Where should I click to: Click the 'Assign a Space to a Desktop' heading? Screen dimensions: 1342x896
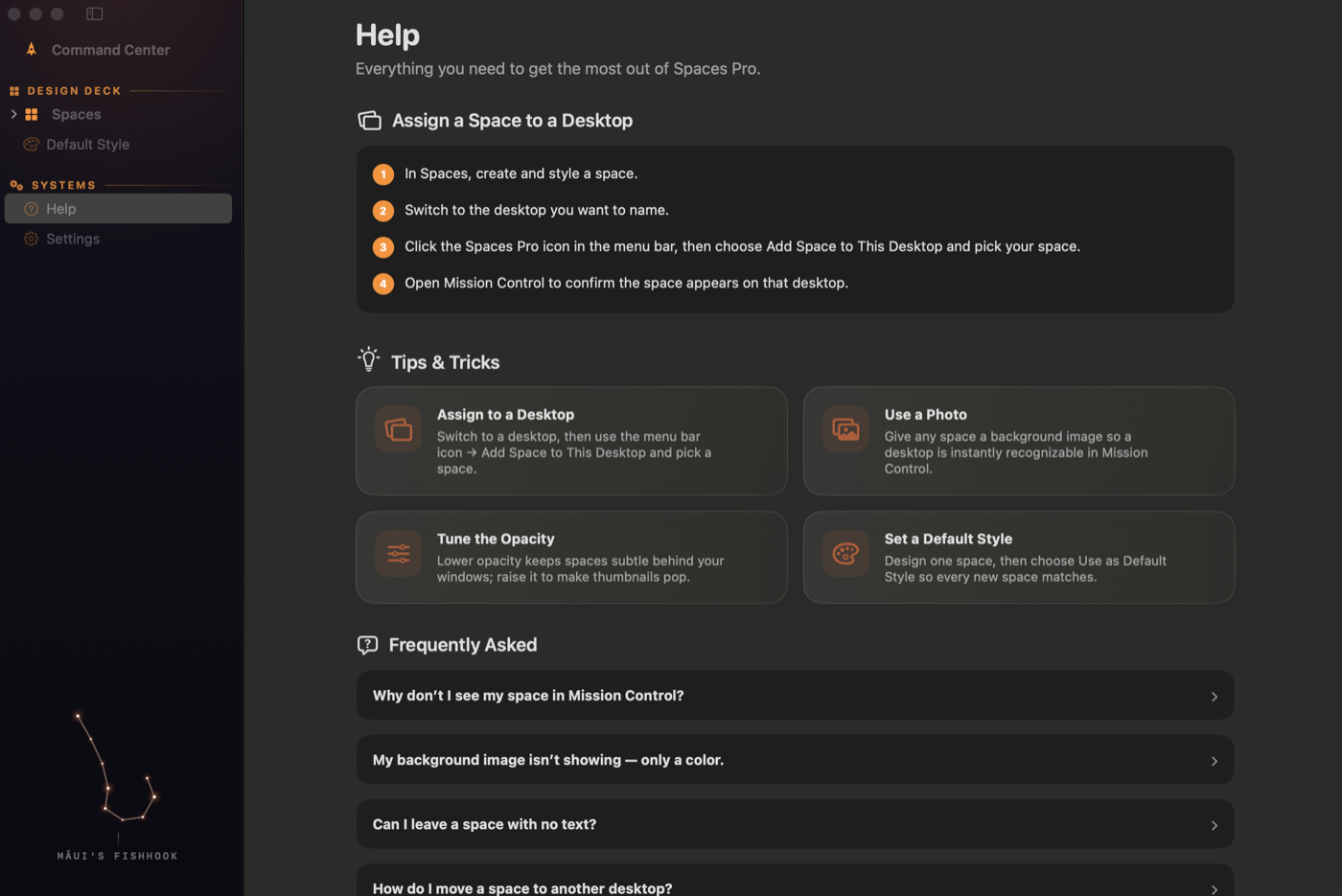pyautogui.click(x=512, y=120)
